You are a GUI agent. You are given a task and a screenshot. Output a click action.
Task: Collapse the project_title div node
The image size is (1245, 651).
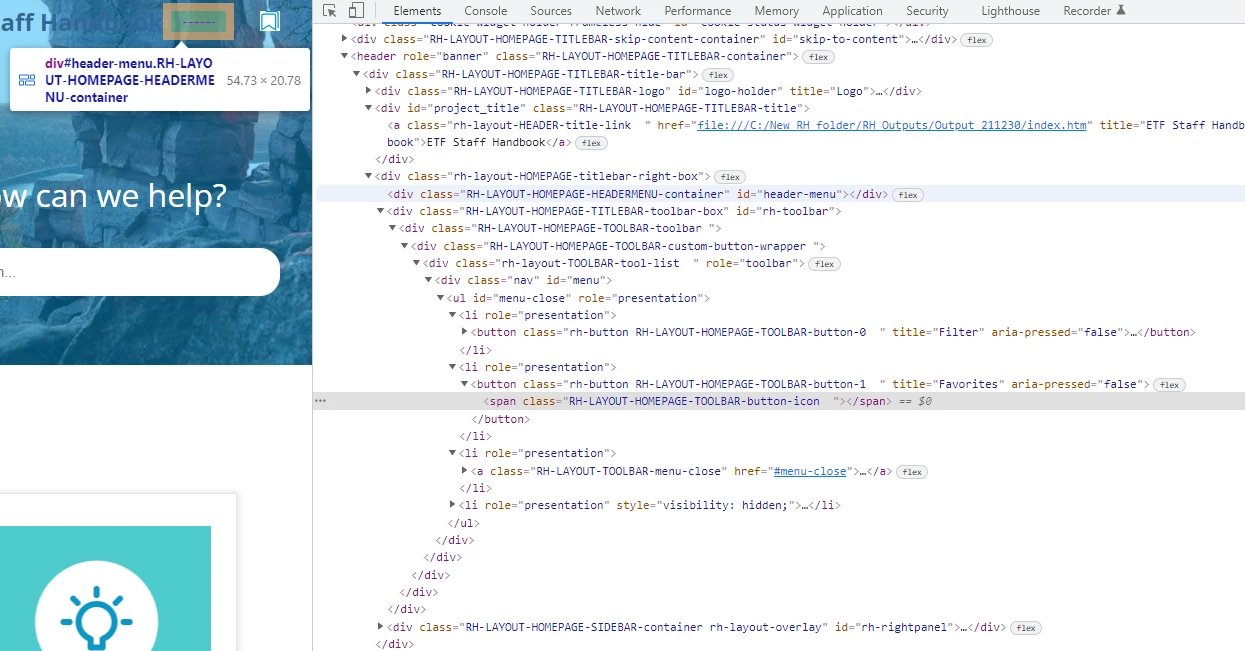tap(369, 108)
